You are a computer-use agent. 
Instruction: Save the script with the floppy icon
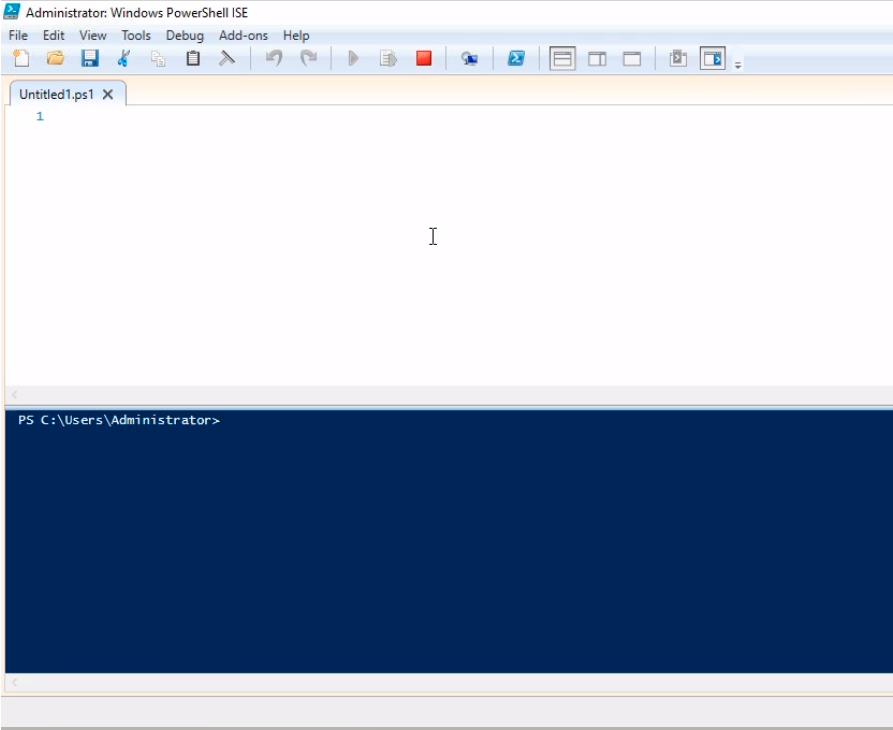point(90,59)
